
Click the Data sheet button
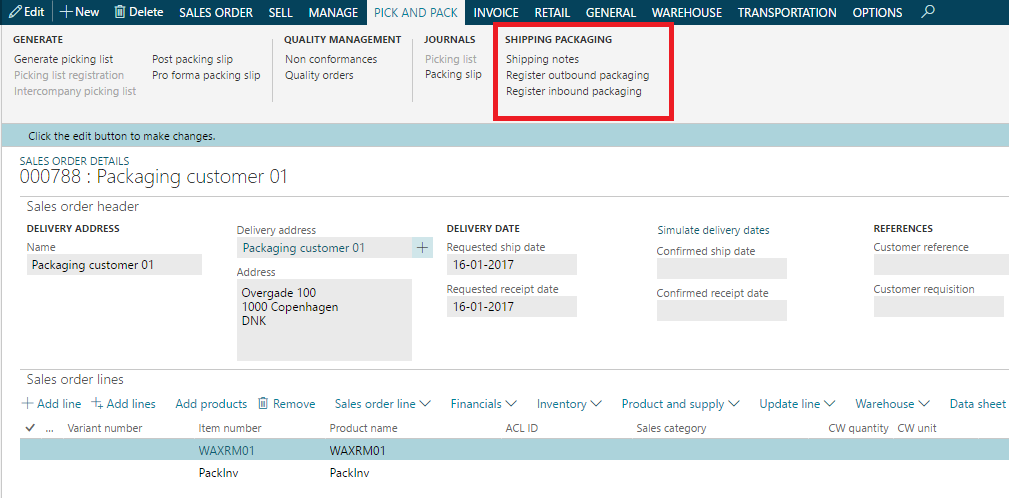[x=977, y=404]
